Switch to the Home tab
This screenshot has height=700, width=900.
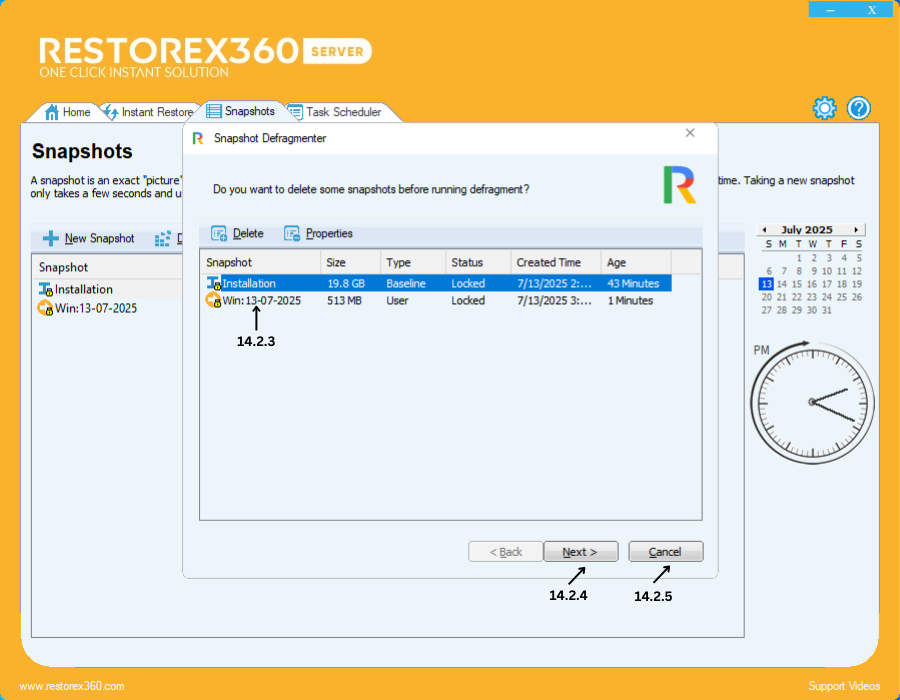(x=68, y=112)
